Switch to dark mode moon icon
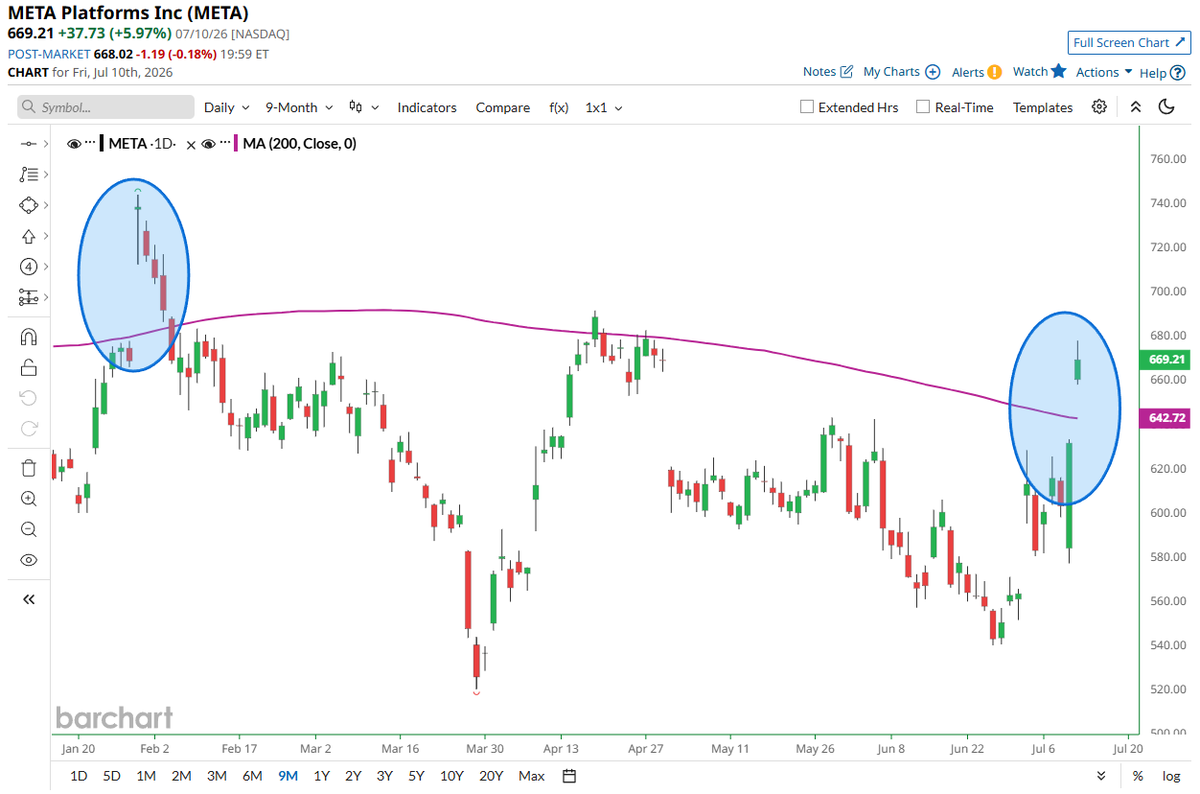The image size is (1200, 794). pyautogui.click(x=1167, y=107)
